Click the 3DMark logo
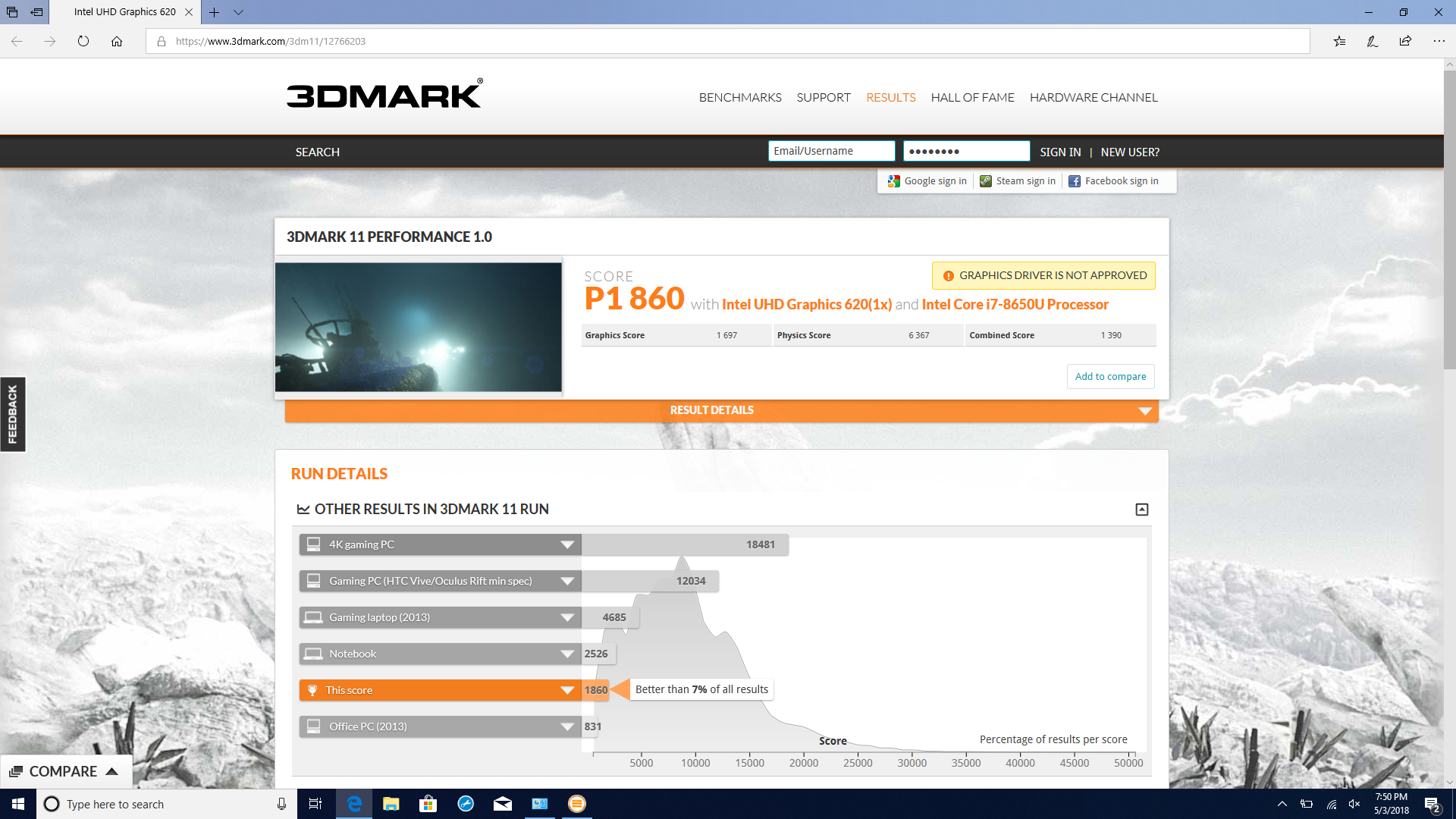The height and width of the screenshot is (819, 1456). [x=384, y=95]
